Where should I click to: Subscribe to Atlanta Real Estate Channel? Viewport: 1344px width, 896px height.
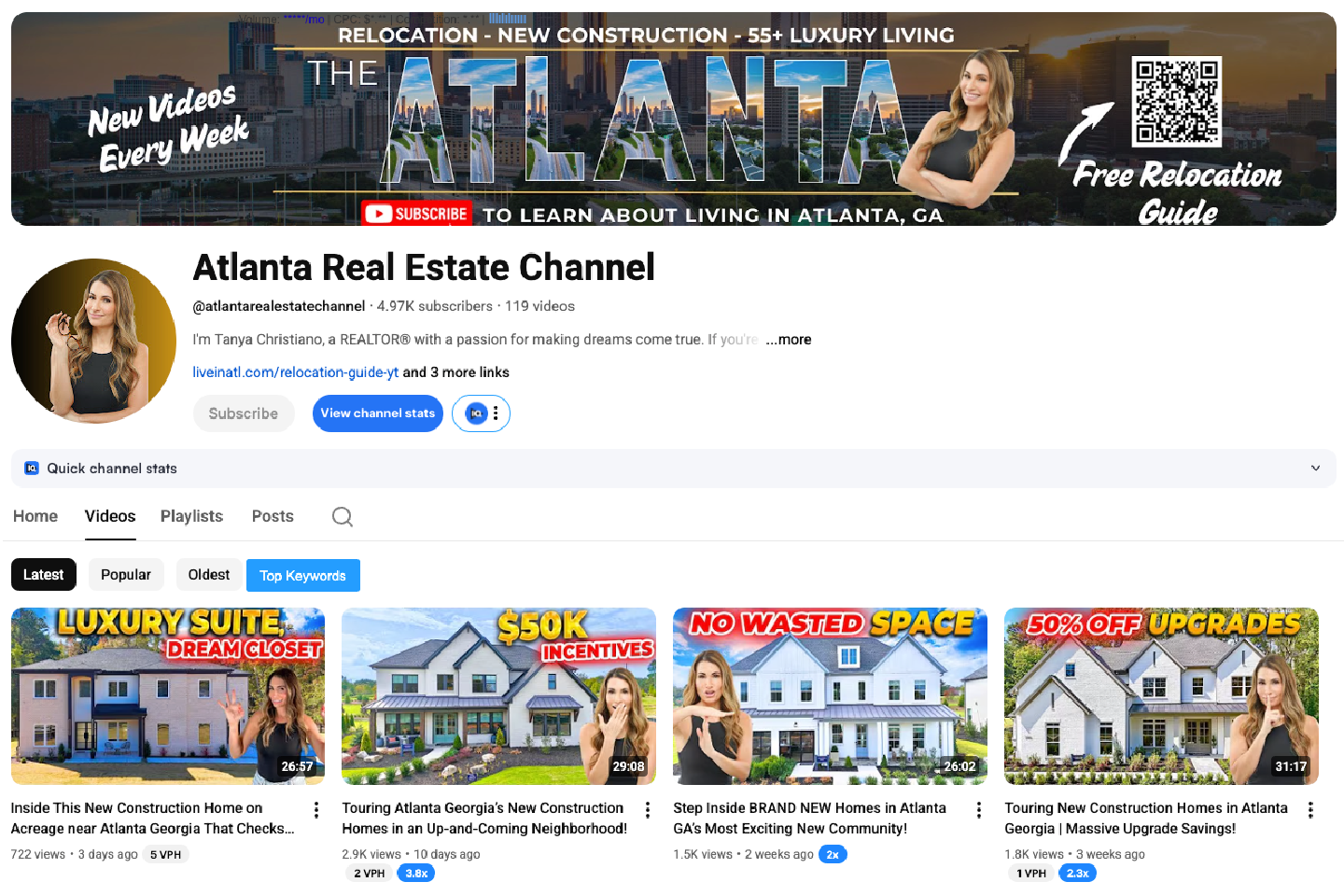tap(244, 413)
